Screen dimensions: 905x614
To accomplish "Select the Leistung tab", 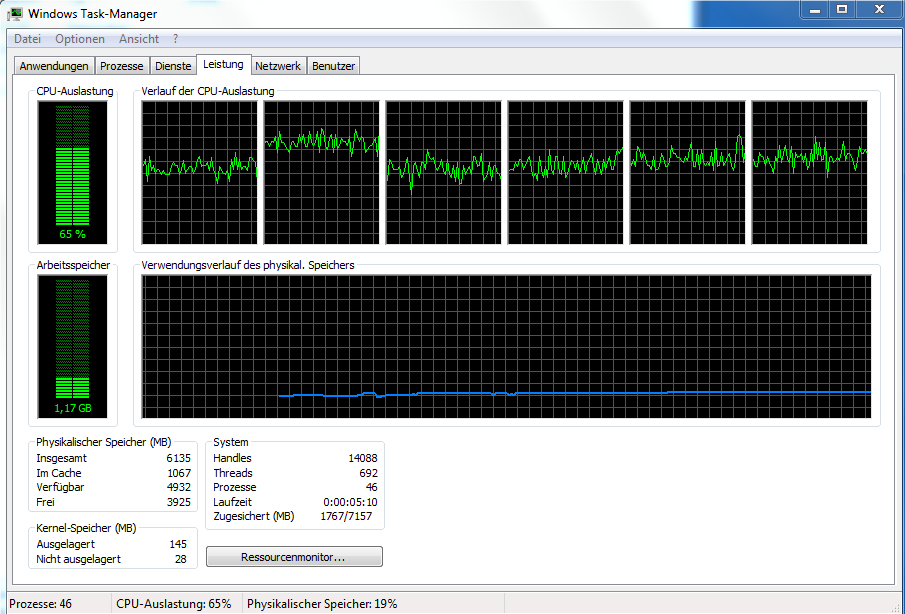I will 223,65.
